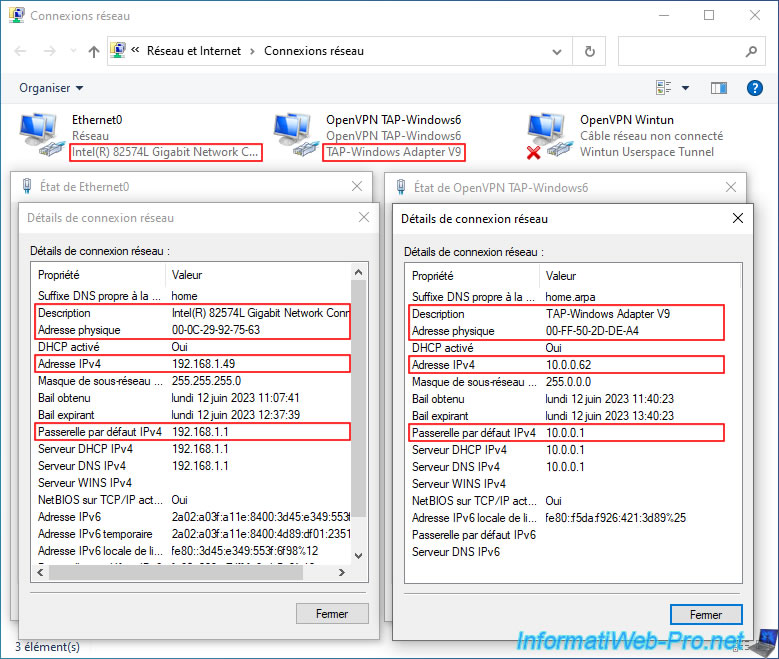Select Intel(R) 82574L description row
The image size is (779, 659).
(x=193, y=313)
